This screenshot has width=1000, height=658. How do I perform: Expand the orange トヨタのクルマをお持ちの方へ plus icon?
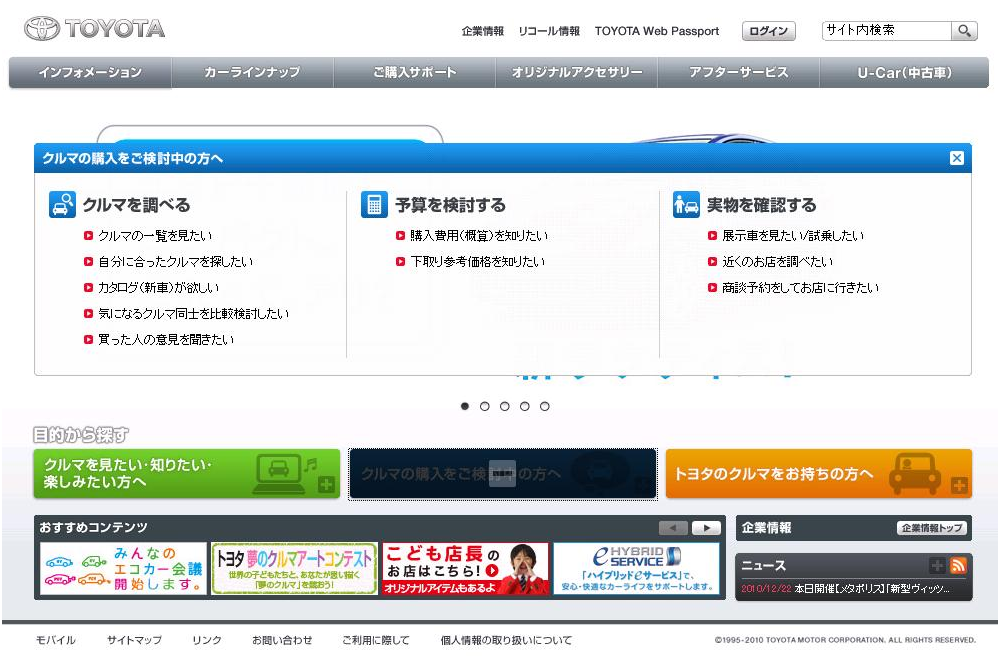[959, 485]
